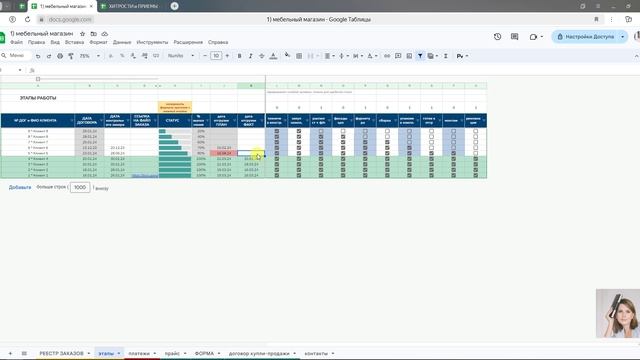
Task: Open filter dropdown in СТАТУС header
Action: [189, 121]
